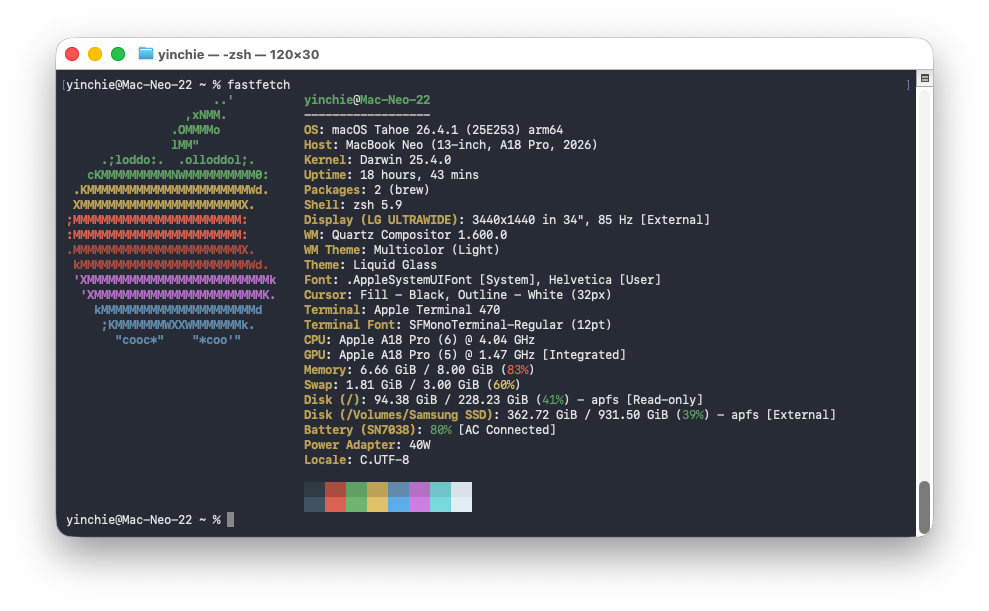Click the CPU line 'Apple A18 Pro (6) @ 4.04 GHz'
Image resolution: width=989 pixels, height=611 pixels.
click(x=436, y=340)
